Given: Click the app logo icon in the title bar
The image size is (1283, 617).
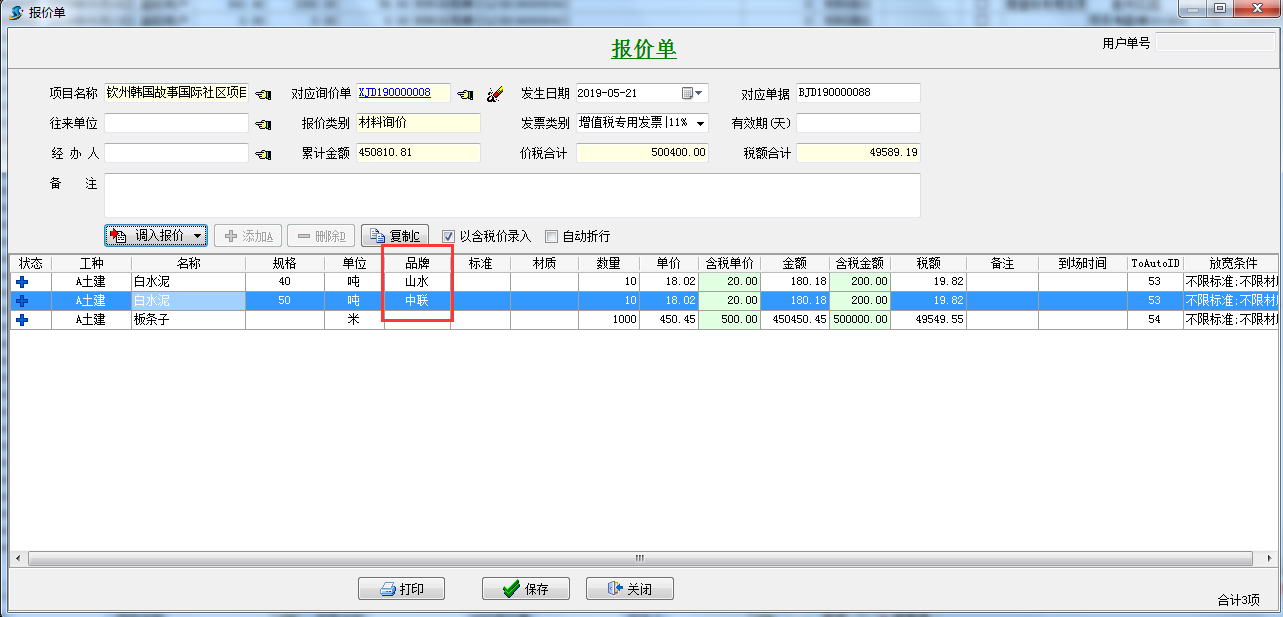Looking at the screenshot, I should [15, 12].
